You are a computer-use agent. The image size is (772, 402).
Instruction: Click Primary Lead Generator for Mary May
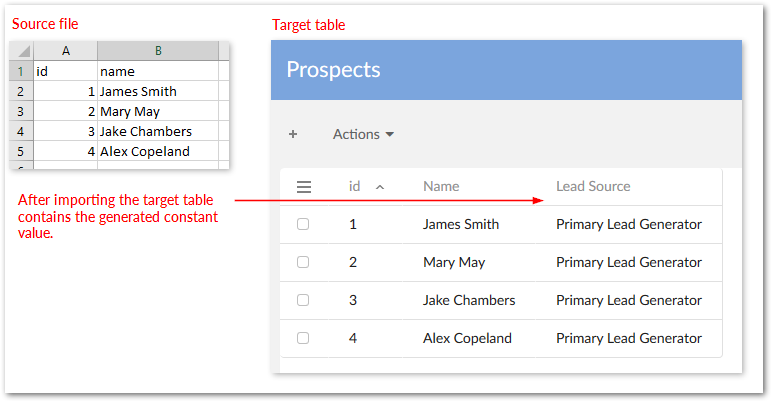[x=628, y=262]
